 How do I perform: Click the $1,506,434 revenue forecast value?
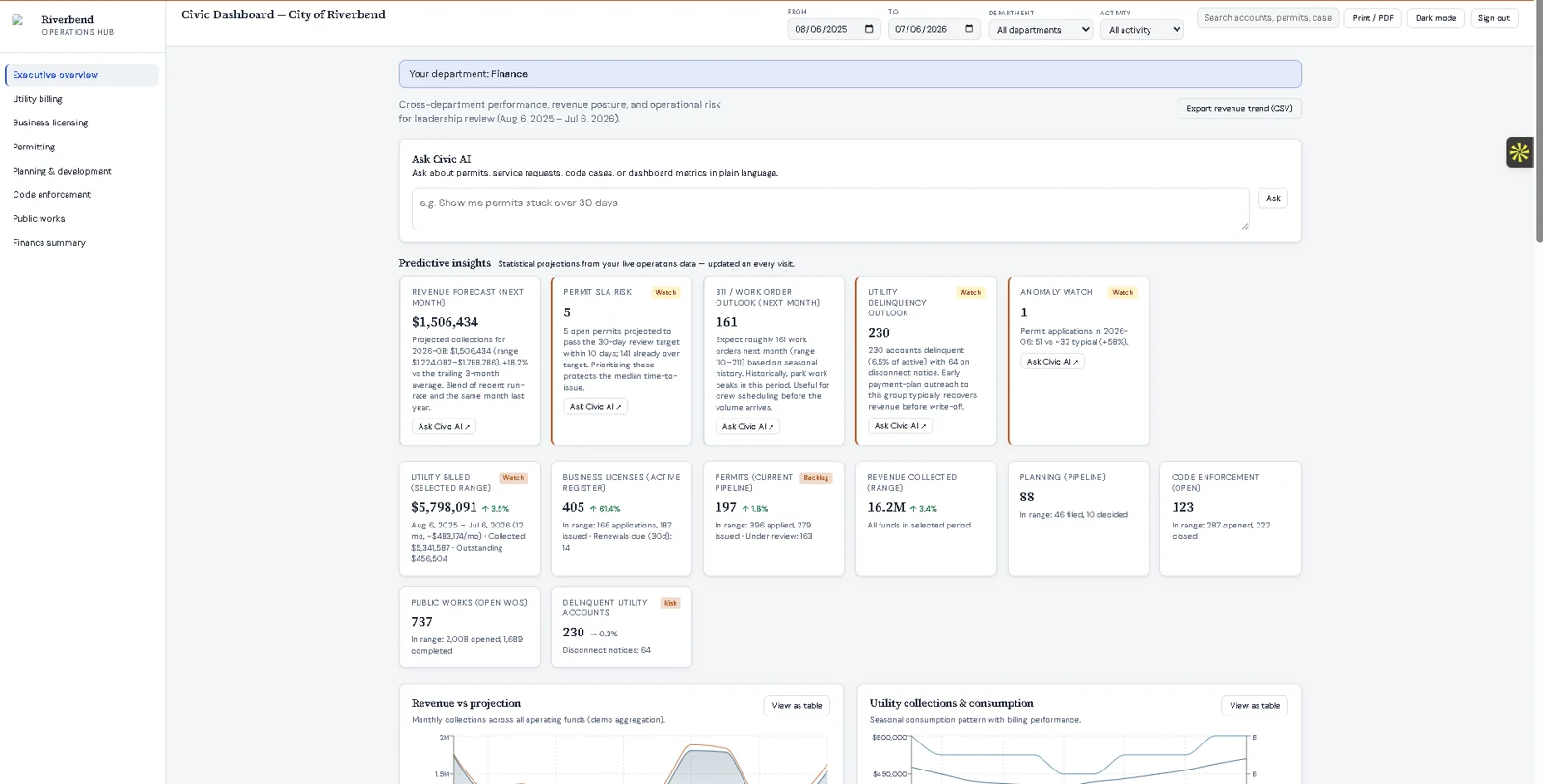pos(445,322)
